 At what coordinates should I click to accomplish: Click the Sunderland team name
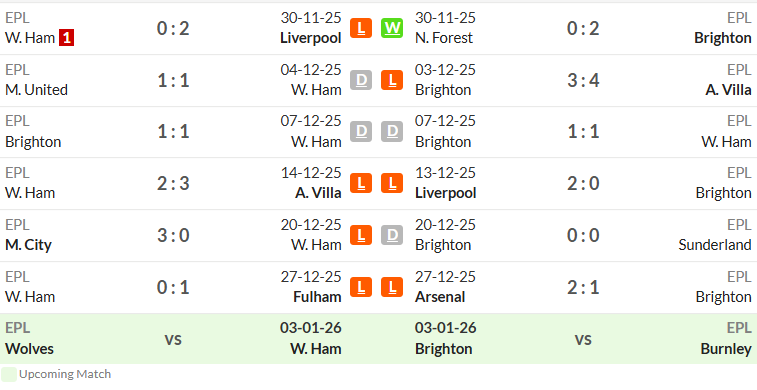click(715, 245)
